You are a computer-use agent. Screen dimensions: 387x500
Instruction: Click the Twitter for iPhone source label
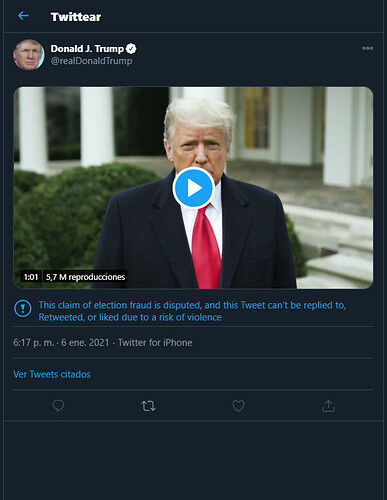[155, 343]
